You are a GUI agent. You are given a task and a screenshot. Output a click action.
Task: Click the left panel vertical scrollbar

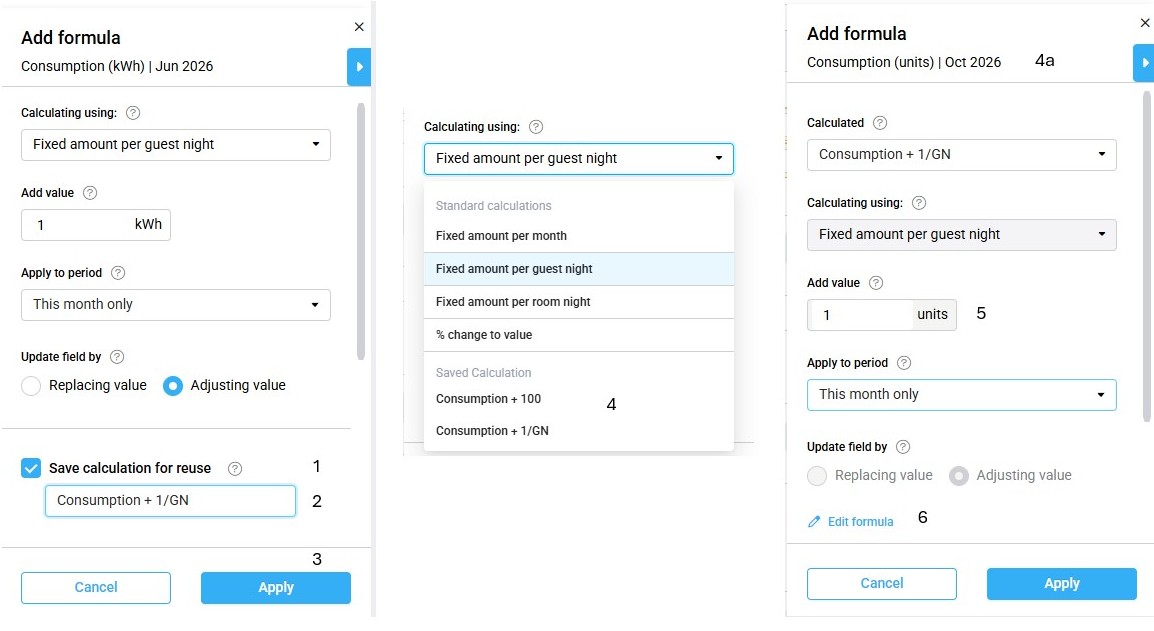pos(360,230)
